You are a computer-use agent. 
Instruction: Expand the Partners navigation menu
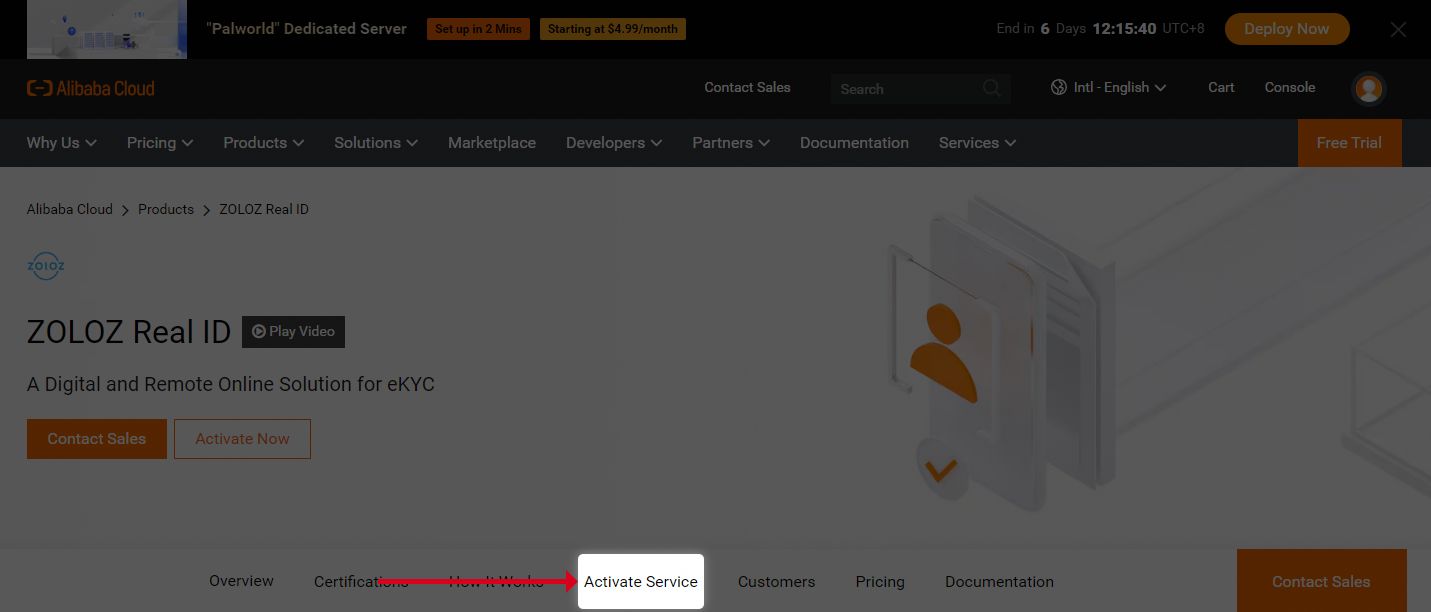coord(731,143)
